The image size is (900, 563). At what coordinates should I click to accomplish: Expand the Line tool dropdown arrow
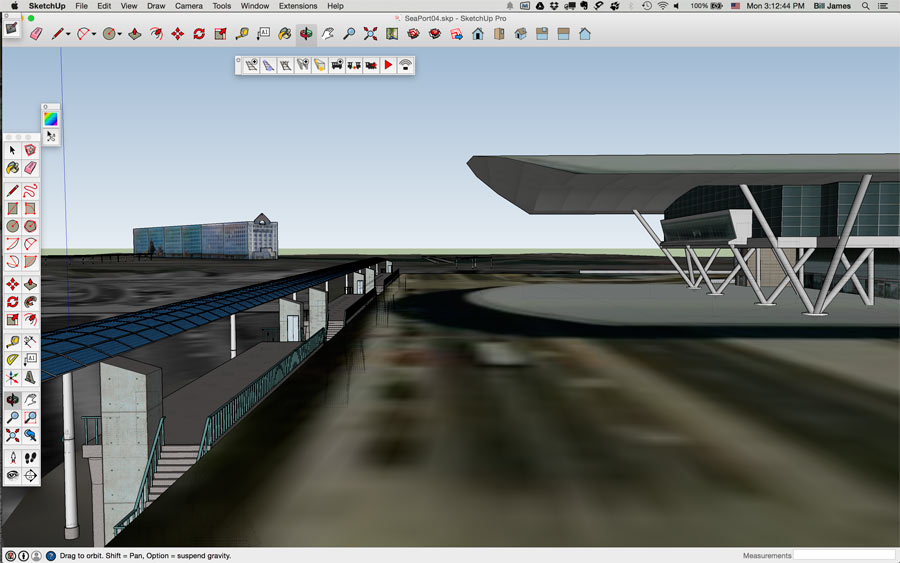70,34
